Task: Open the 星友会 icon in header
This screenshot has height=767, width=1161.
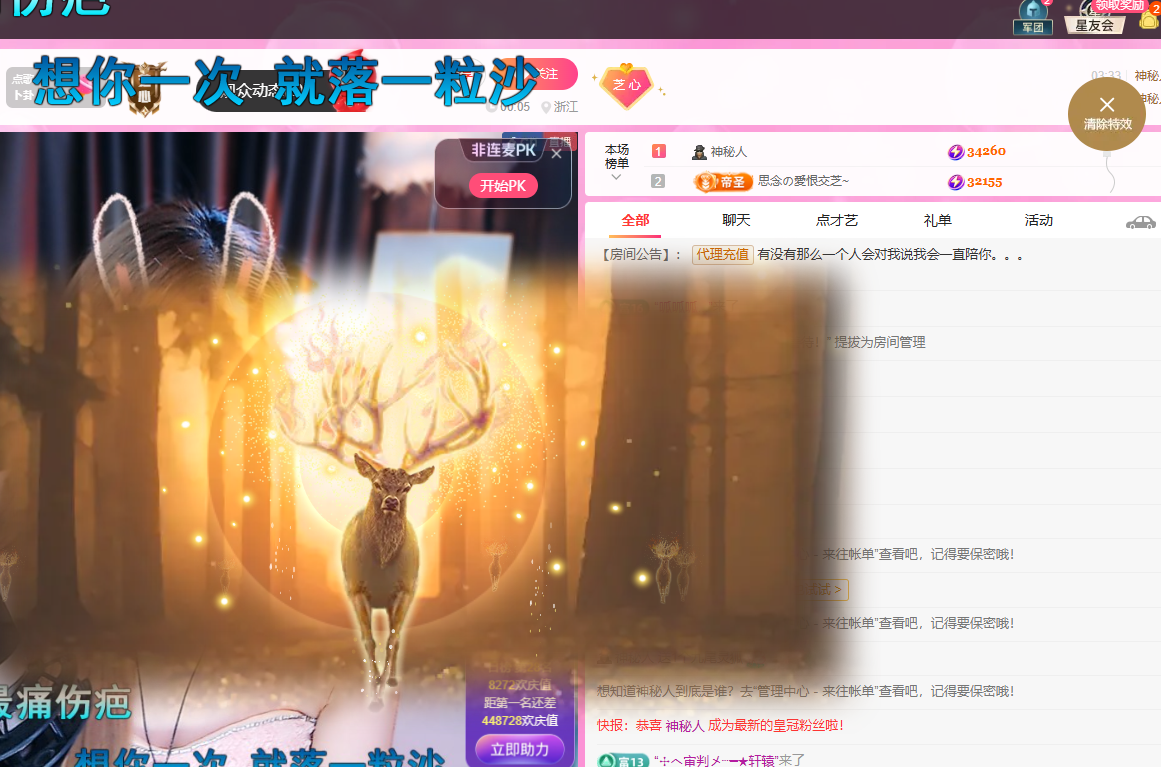Action: [x=1095, y=18]
